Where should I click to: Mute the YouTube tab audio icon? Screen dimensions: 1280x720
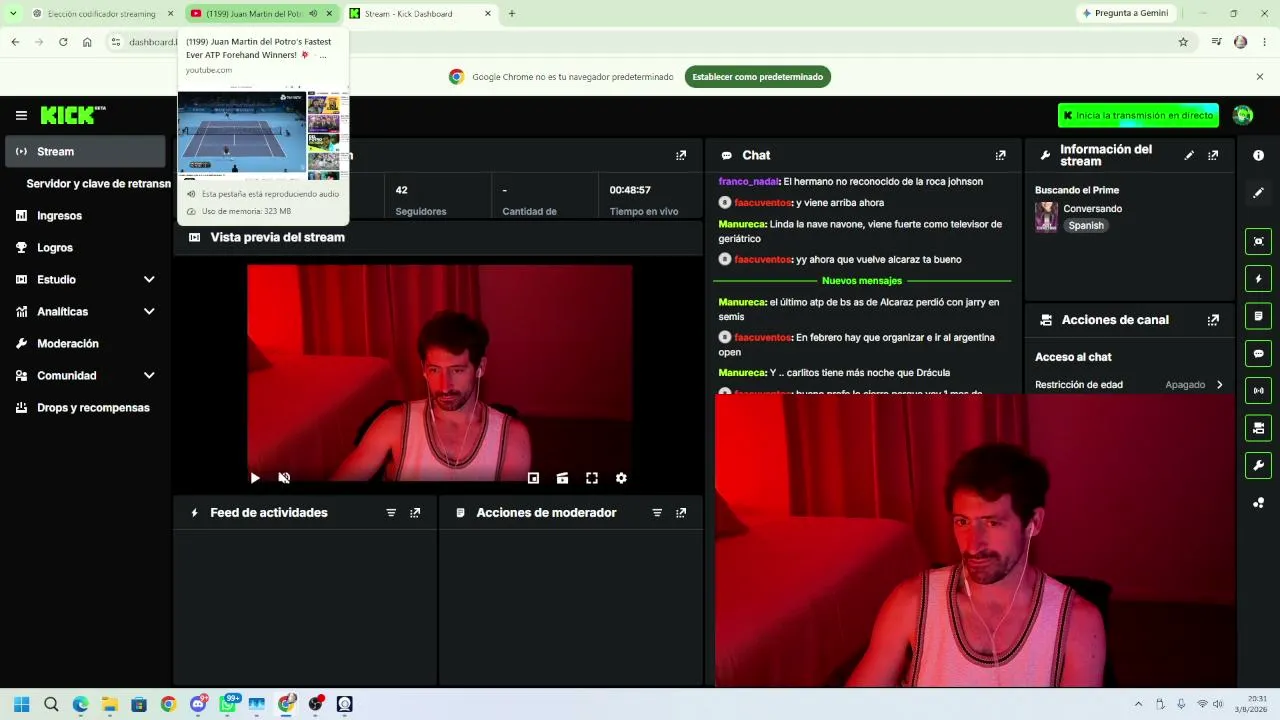(313, 14)
